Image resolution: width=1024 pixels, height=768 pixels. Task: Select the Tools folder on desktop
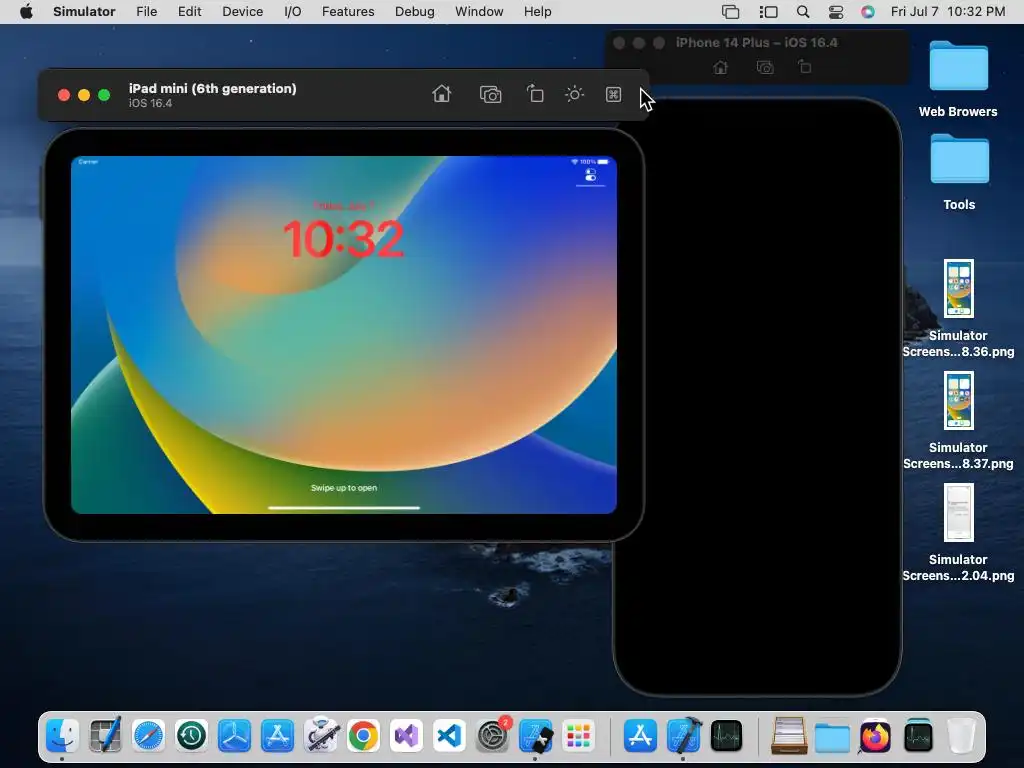click(959, 159)
